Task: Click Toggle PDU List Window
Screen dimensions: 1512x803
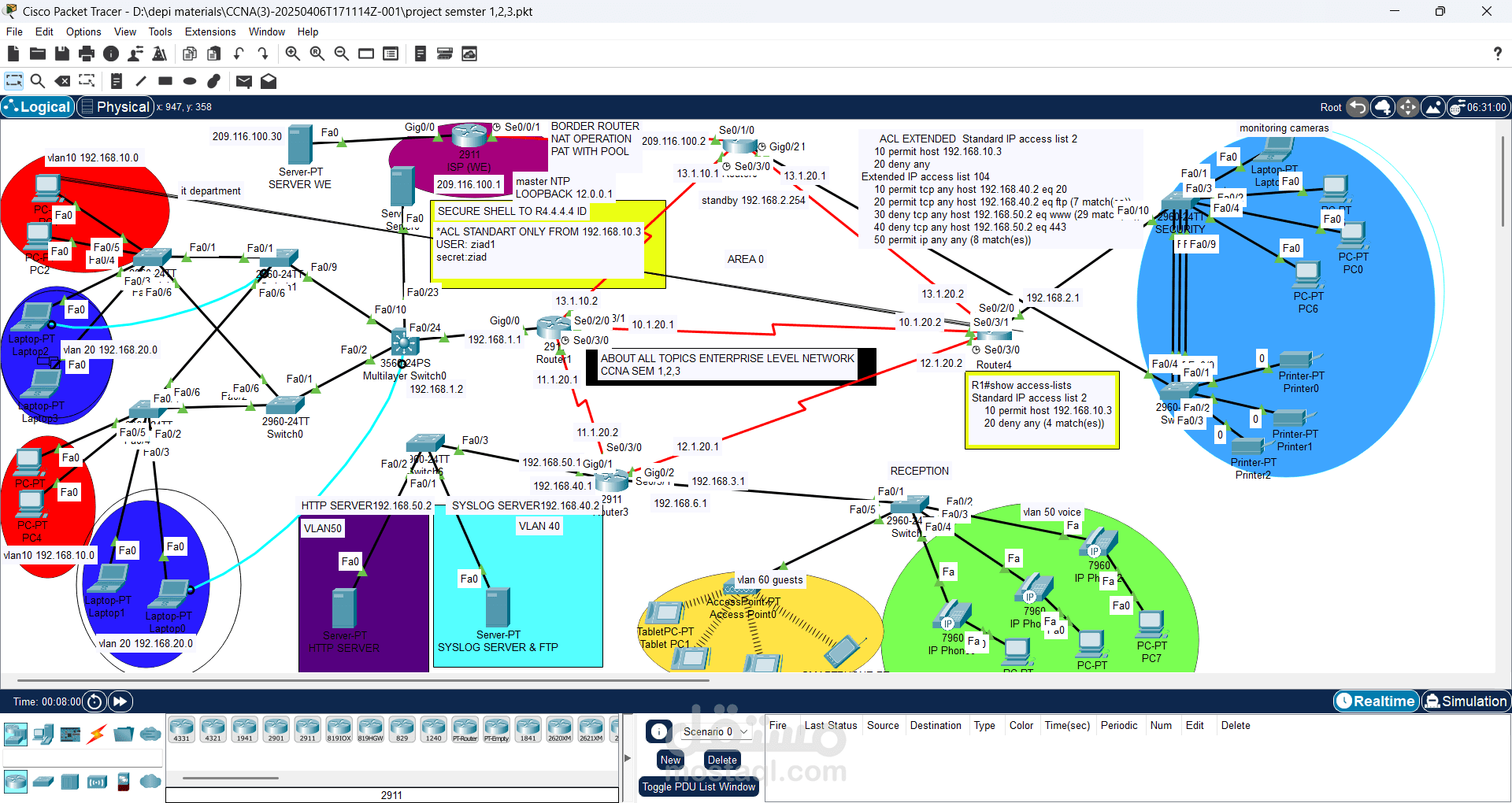Action: [x=699, y=786]
